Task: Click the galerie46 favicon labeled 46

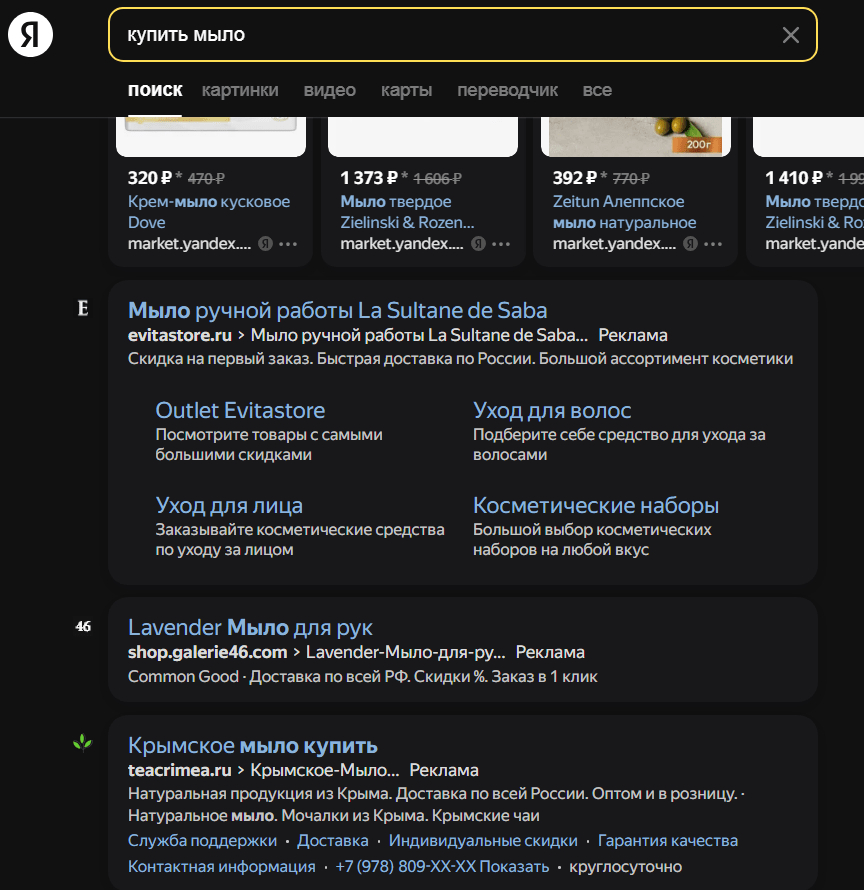Action: point(83,627)
